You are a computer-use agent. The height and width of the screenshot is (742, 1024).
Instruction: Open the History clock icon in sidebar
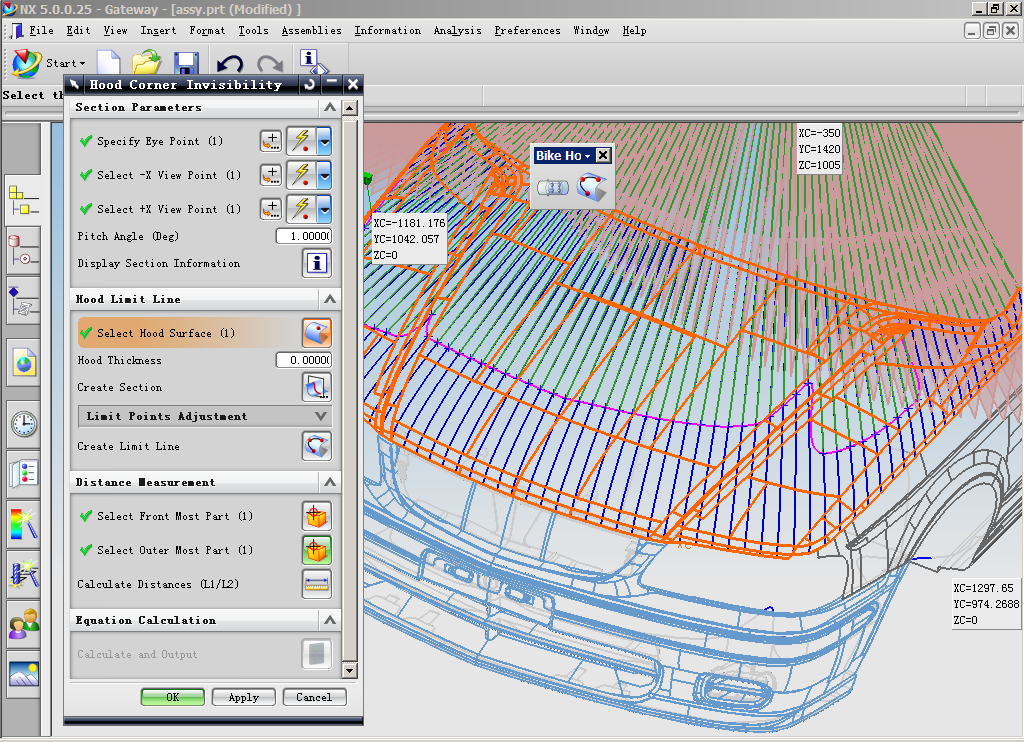[24, 425]
